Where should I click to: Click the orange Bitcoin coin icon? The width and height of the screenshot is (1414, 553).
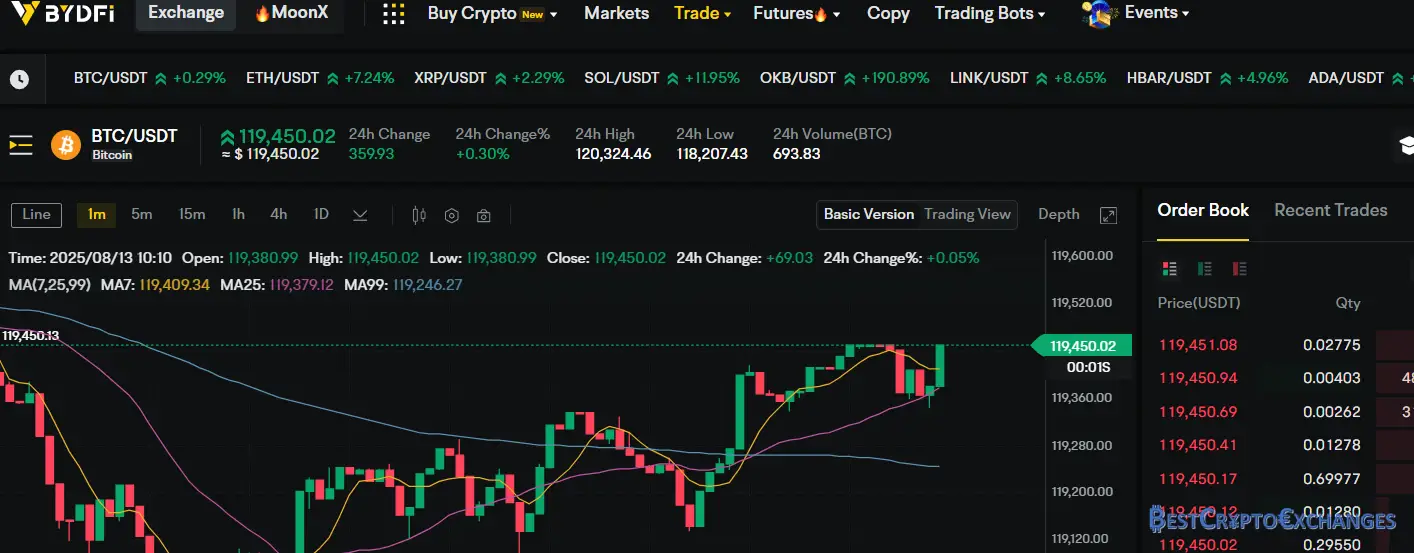pyautogui.click(x=66, y=145)
